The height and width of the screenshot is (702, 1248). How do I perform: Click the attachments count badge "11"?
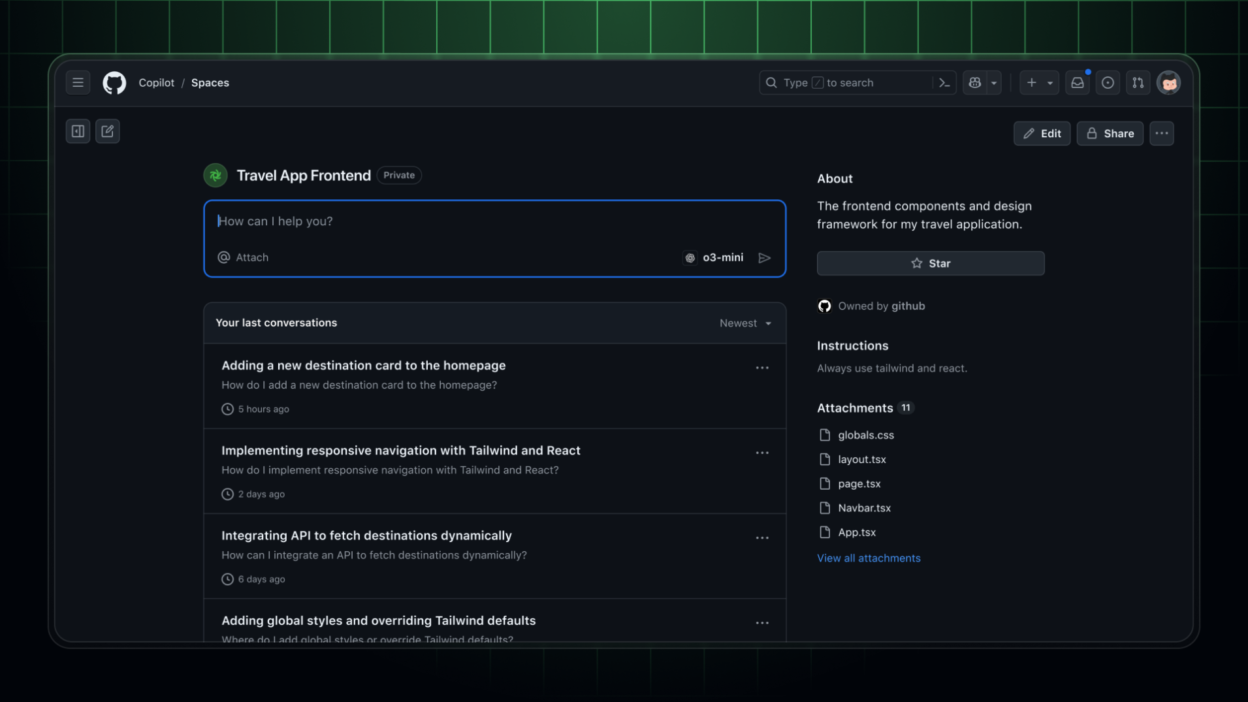906,408
